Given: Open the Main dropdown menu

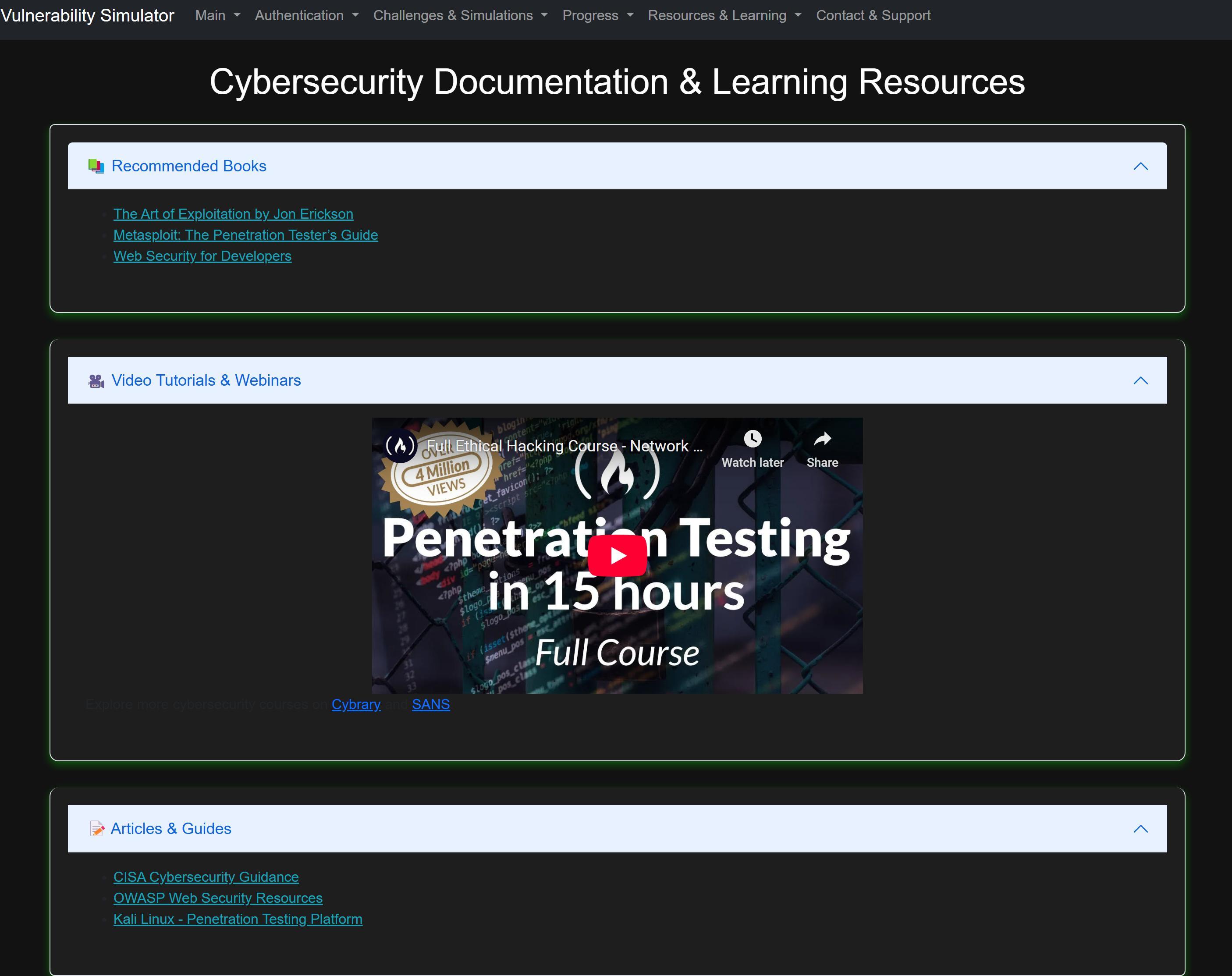Looking at the screenshot, I should click(217, 15).
